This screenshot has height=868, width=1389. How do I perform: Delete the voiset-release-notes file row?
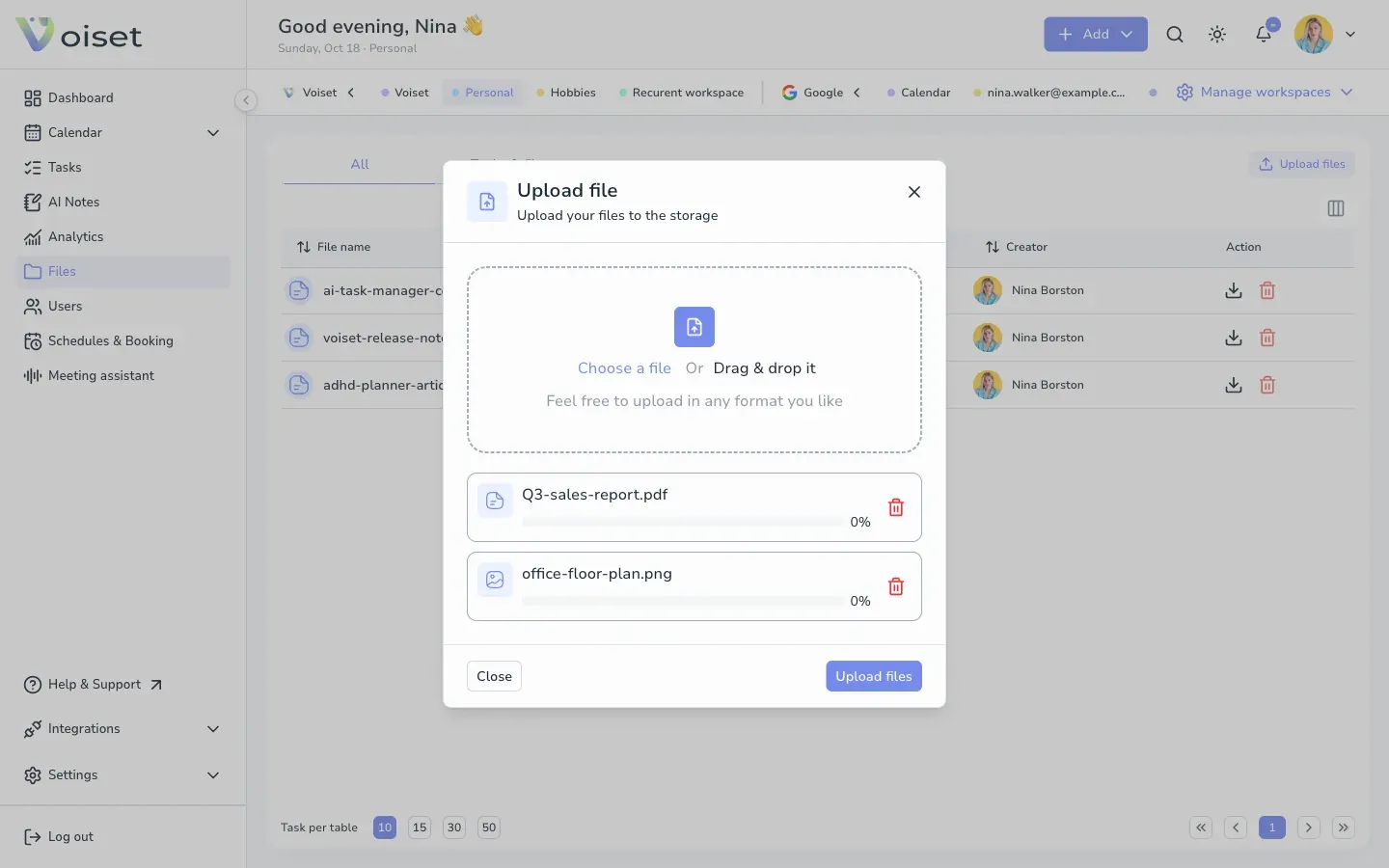[1267, 338]
